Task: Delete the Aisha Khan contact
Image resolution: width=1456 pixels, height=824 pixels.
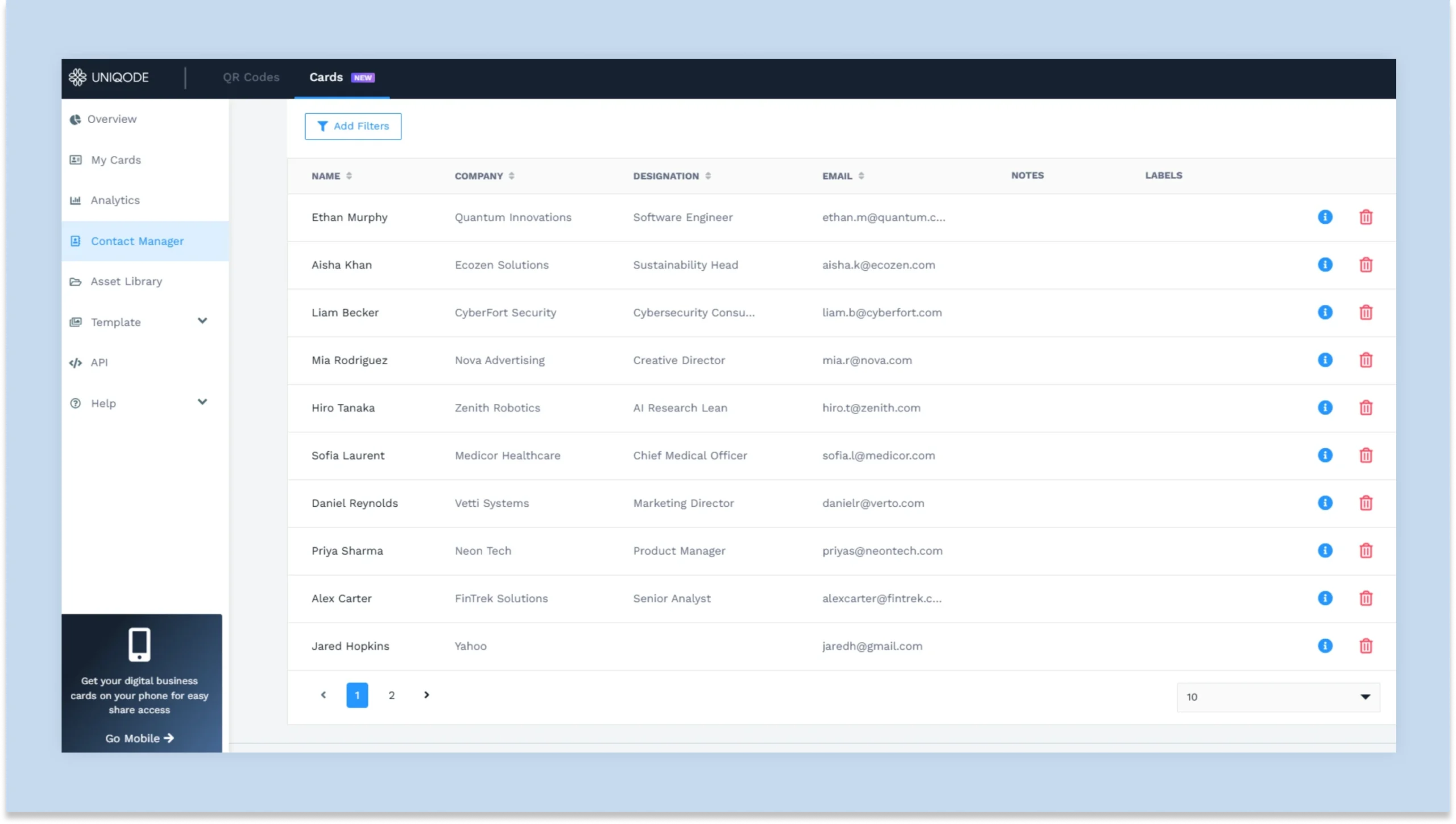Action: 1365,264
